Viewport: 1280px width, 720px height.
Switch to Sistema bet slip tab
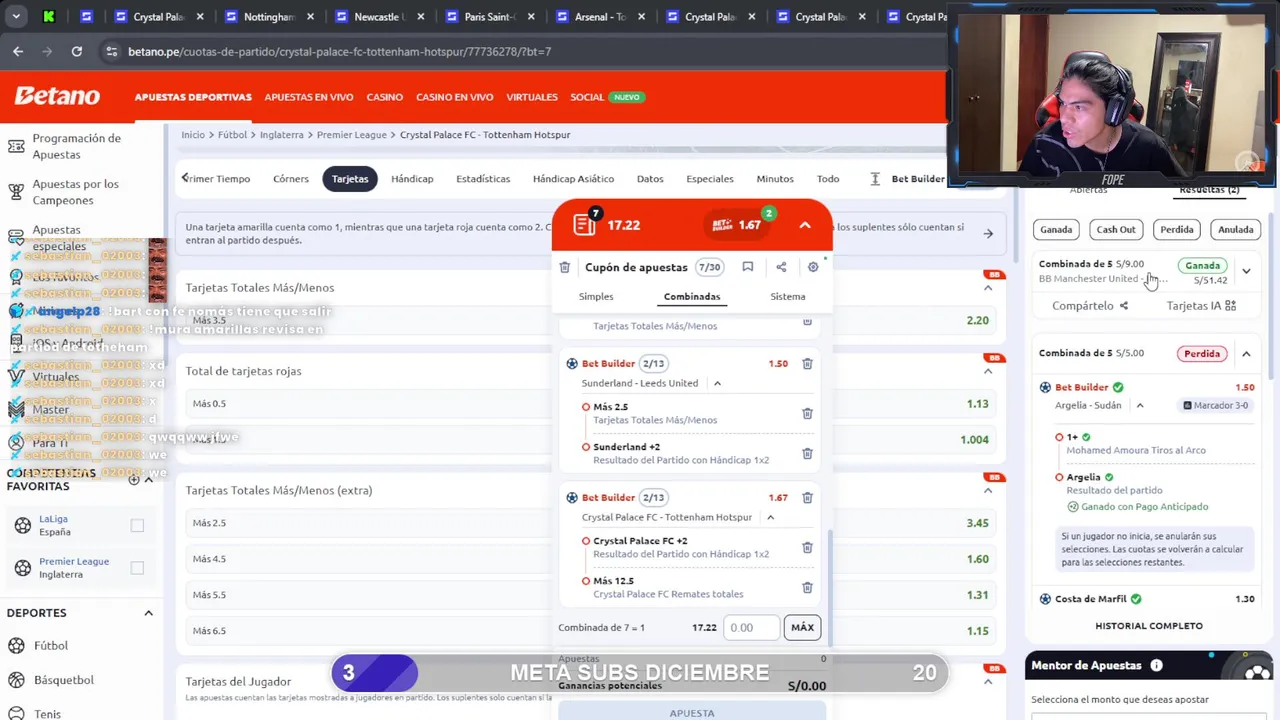[x=788, y=296]
